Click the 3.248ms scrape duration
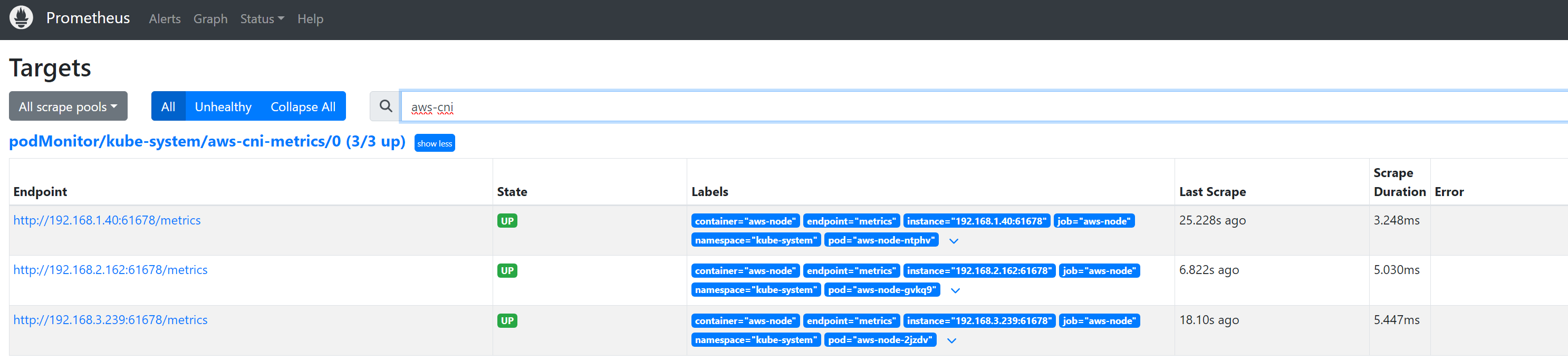1568x361 pixels. pyautogui.click(x=1397, y=220)
